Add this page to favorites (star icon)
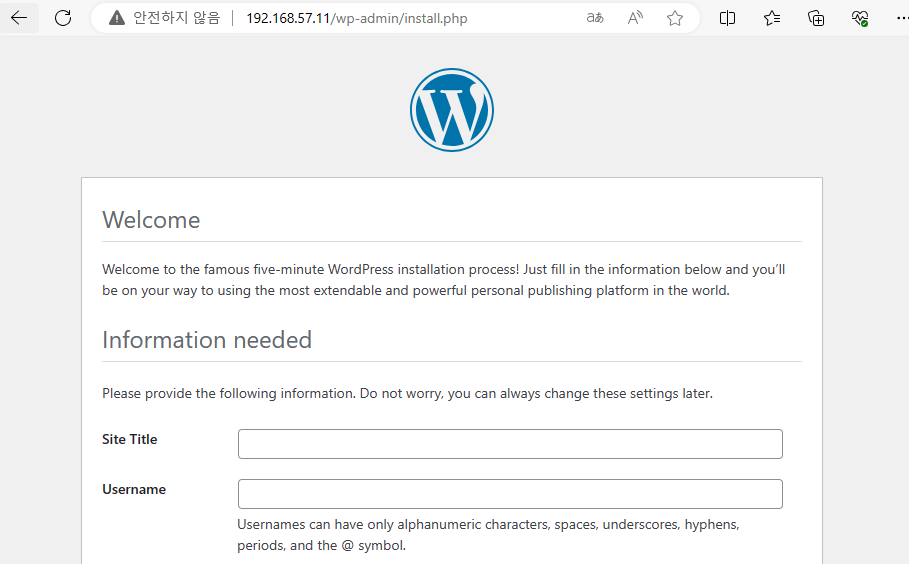Viewport: 909px width, 564px height. (675, 18)
